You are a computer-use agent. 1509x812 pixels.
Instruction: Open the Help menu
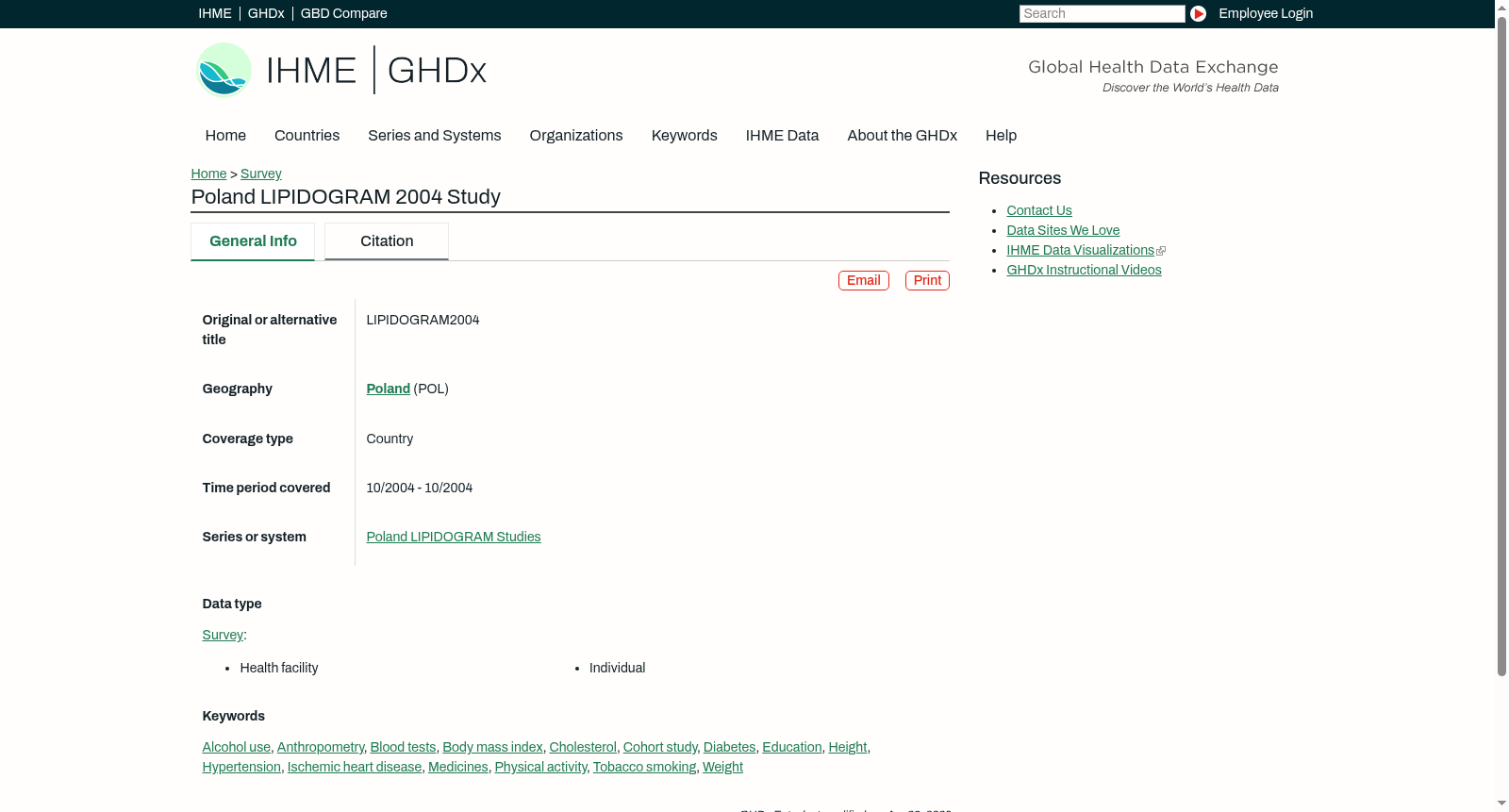click(1002, 136)
